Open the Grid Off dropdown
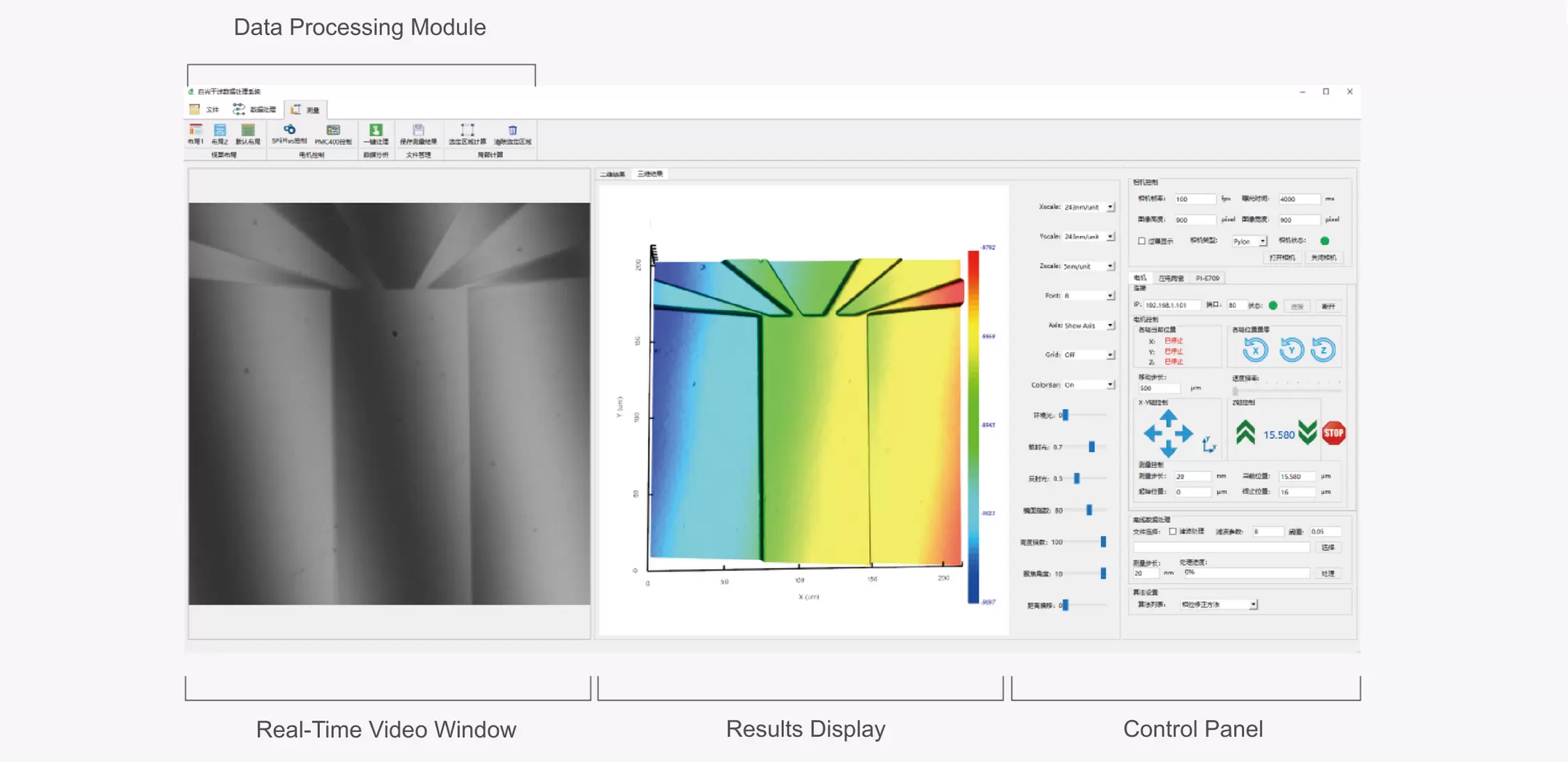Viewport: 1568px width, 762px height. (1110, 355)
